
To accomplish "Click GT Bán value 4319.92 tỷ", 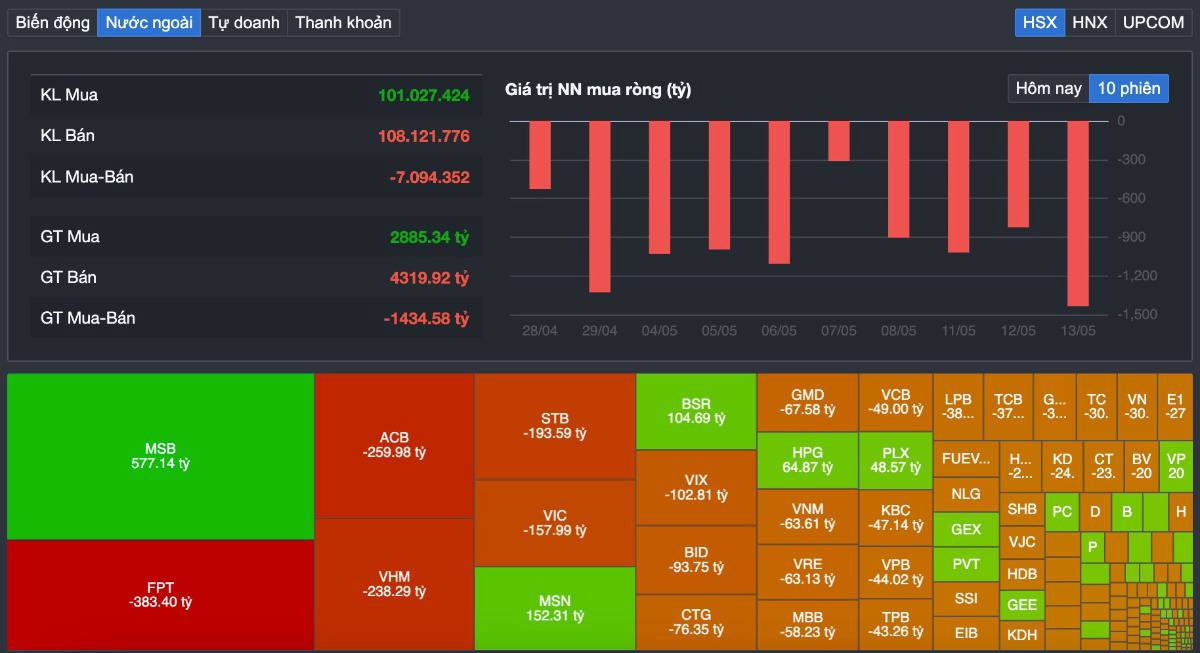I will pos(429,277).
